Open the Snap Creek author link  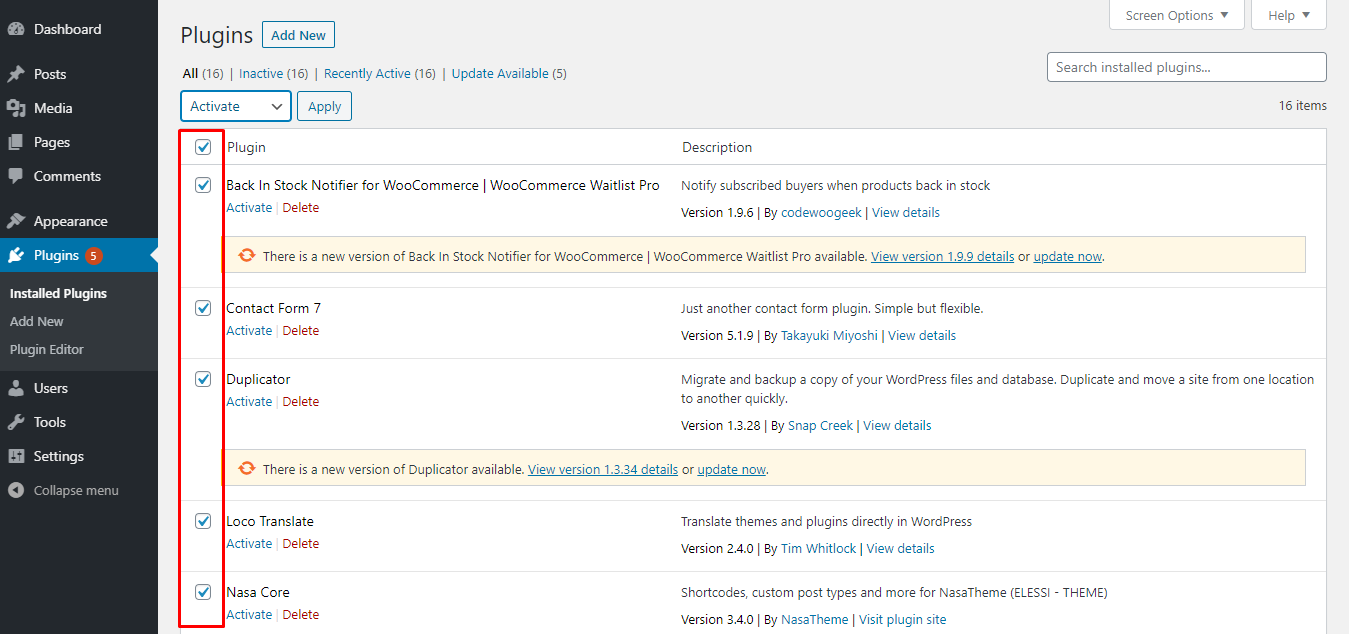click(x=820, y=425)
